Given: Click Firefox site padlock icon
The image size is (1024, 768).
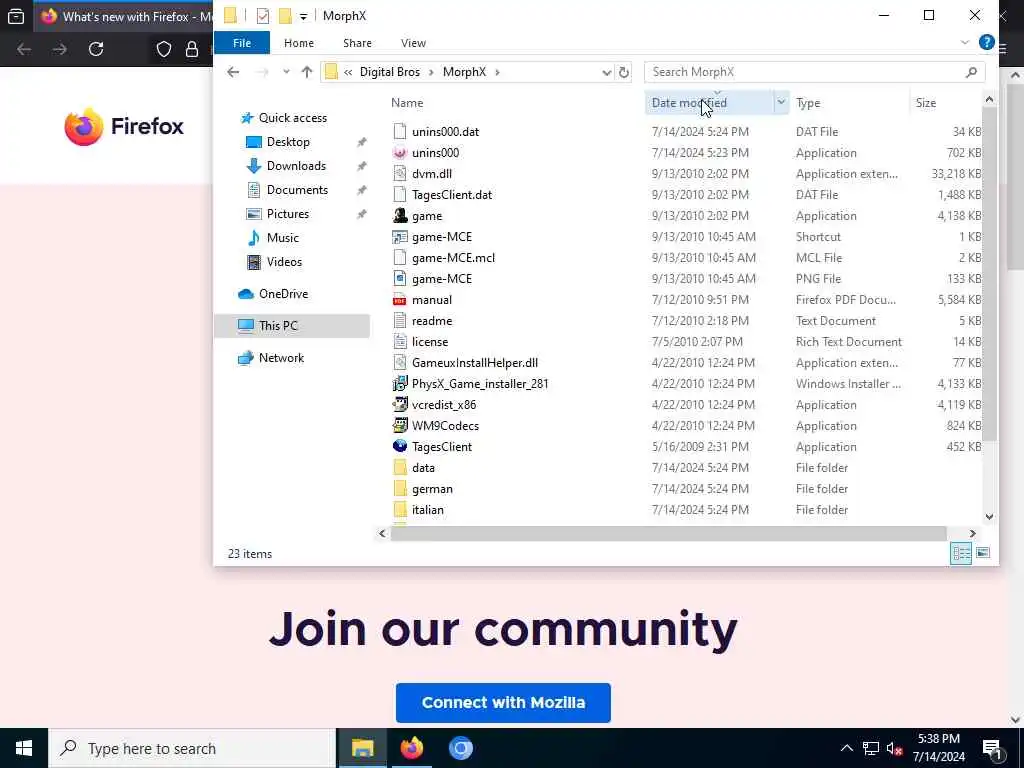Looking at the screenshot, I should [192, 49].
